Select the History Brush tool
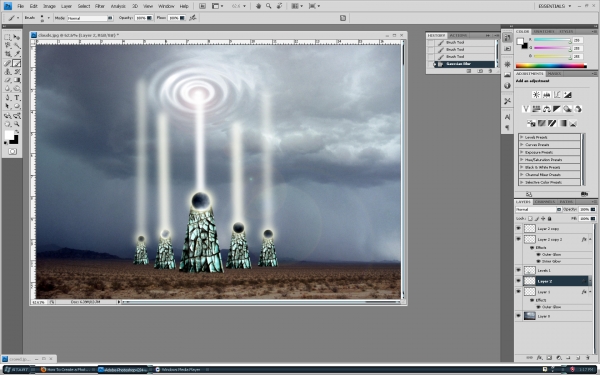The height and width of the screenshot is (375, 600). pyautogui.click(x=16, y=72)
